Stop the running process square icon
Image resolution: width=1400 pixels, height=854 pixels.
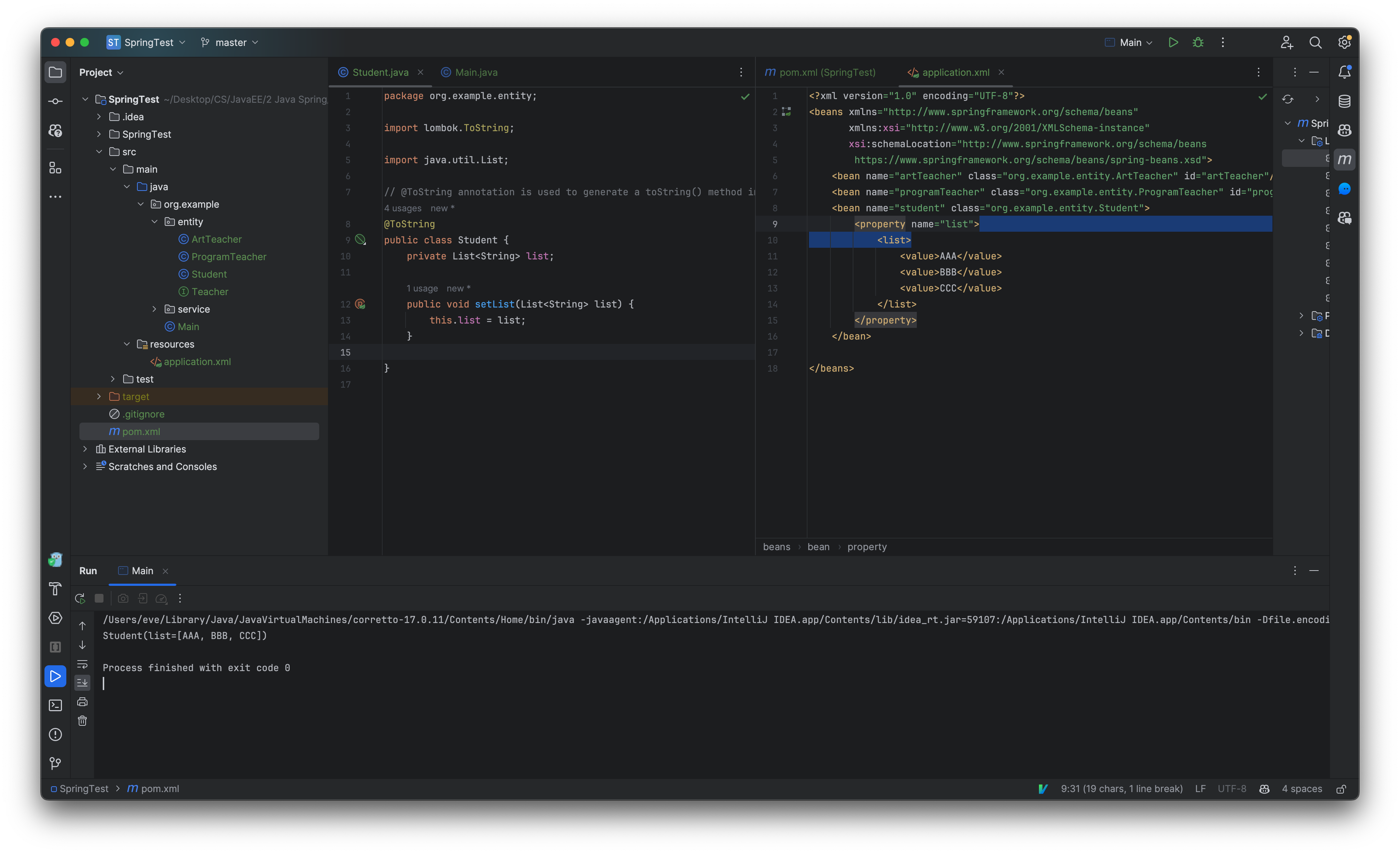pyautogui.click(x=99, y=598)
